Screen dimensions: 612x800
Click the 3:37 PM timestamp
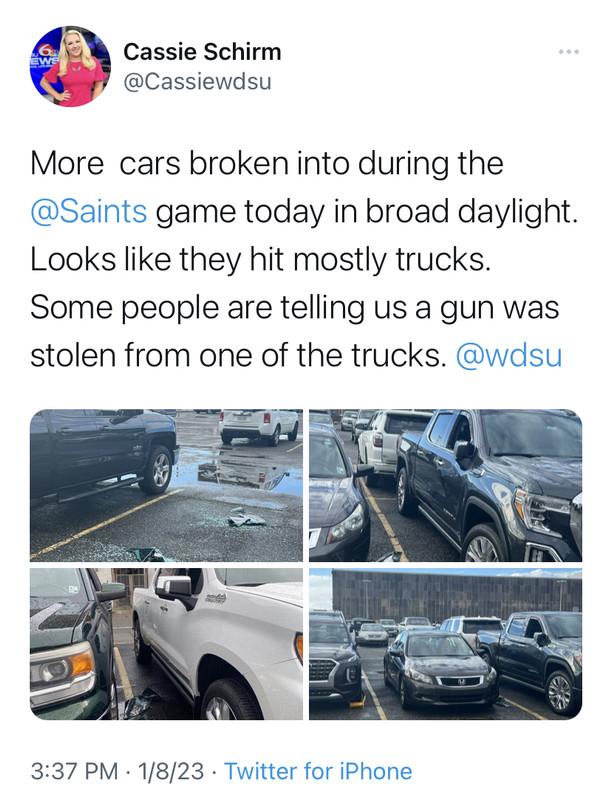[74, 771]
